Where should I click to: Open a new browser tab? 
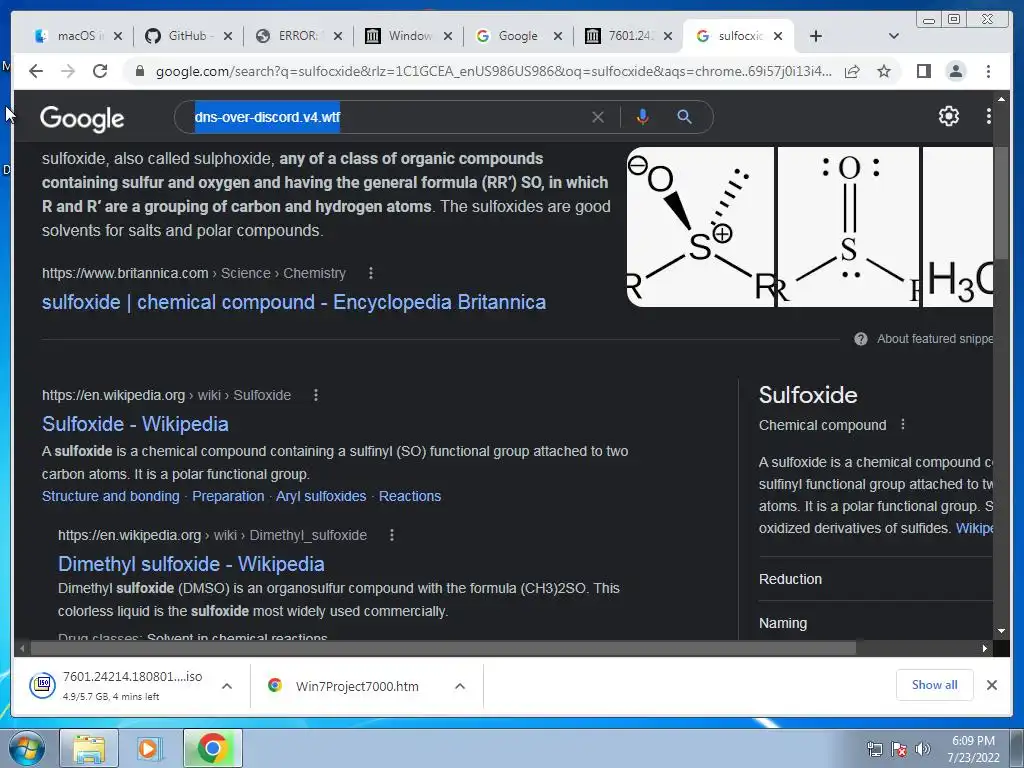coord(816,36)
